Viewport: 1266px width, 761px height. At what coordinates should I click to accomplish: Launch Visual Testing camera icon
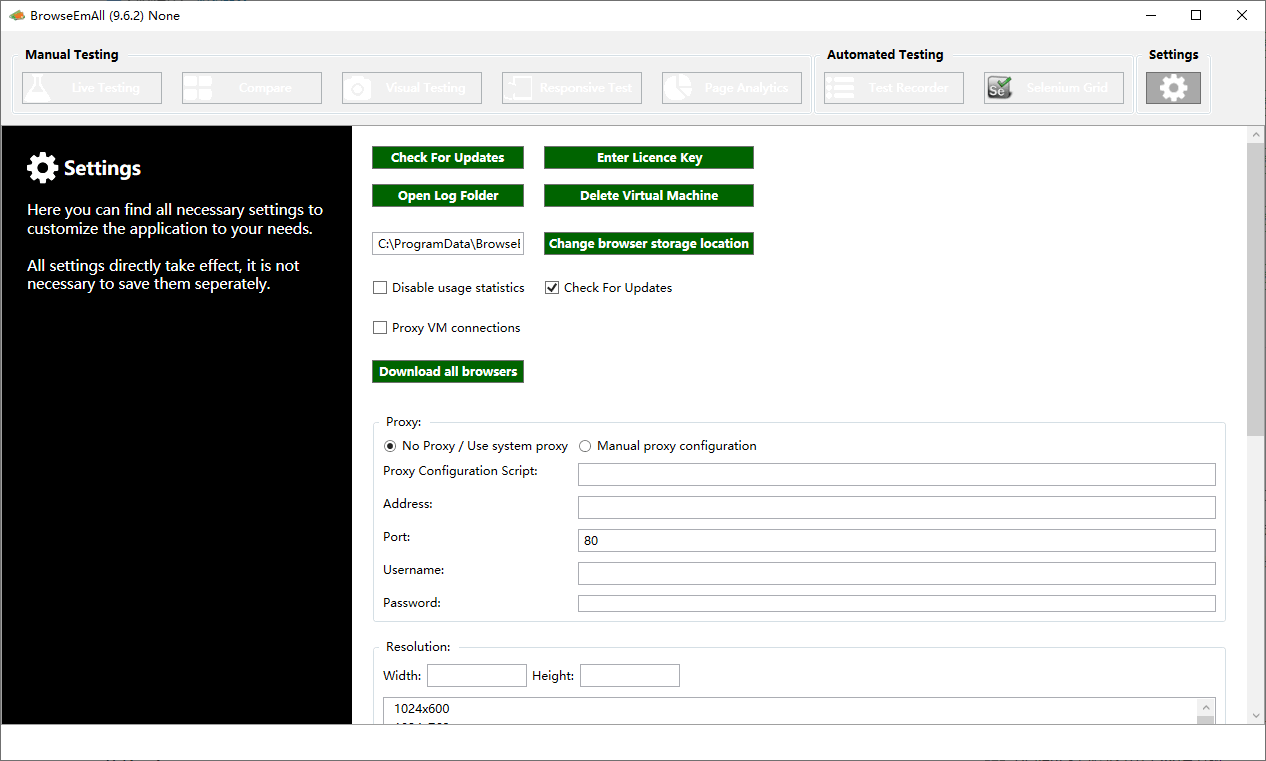pos(357,88)
